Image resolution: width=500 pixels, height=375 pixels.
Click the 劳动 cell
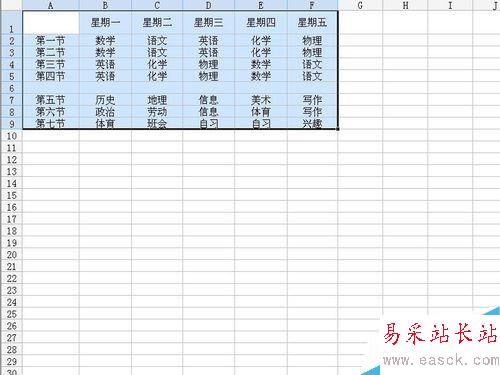pyautogui.click(x=157, y=112)
